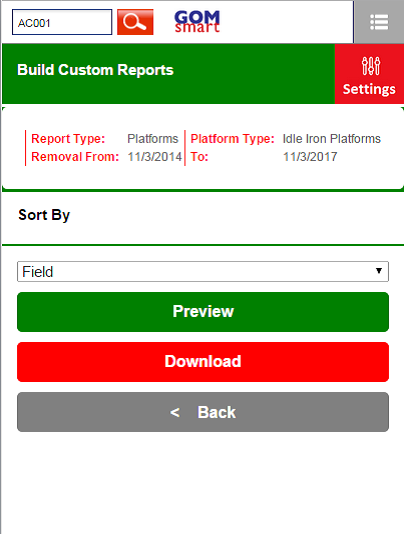This screenshot has height=534, width=404.
Task: Click the Platform Type label
Action: (x=232, y=139)
